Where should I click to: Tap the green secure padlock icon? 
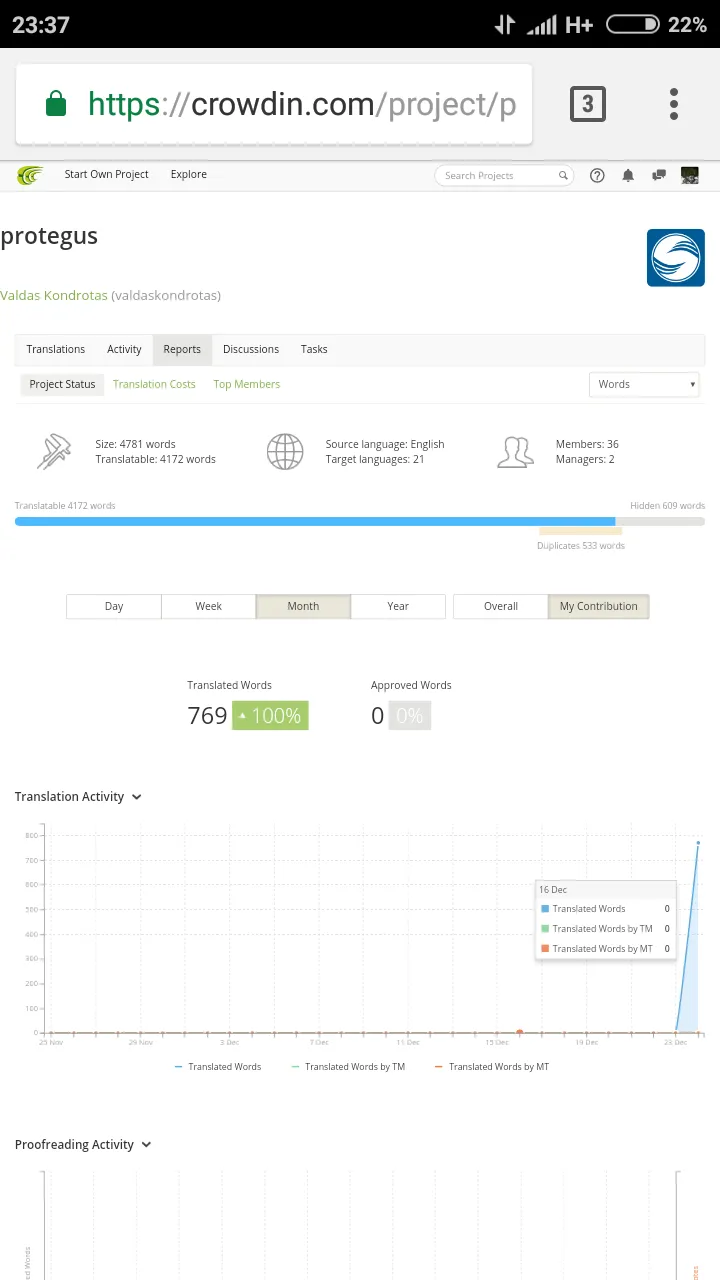pos(56,104)
